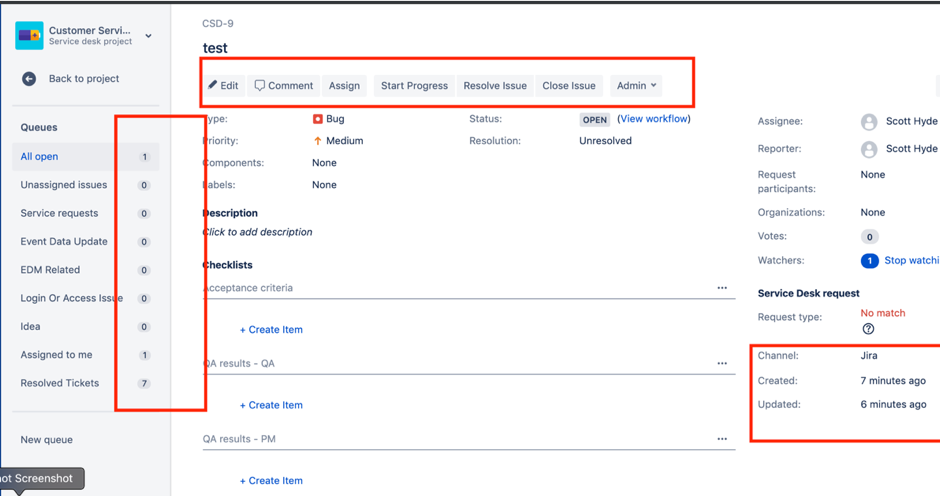
Task: Open the Service requests queue
Action: 86,213
